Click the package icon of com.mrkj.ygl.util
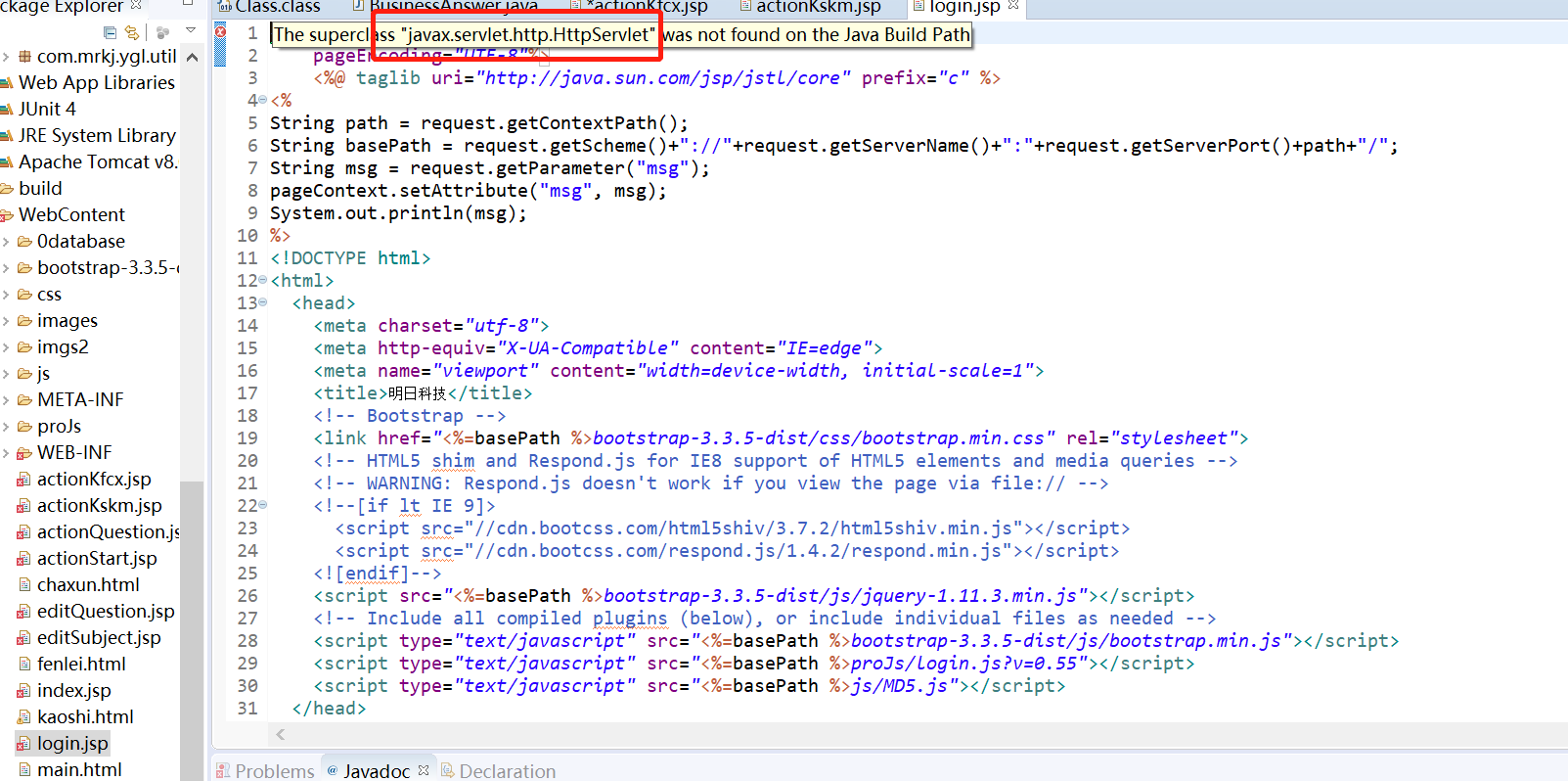The width and height of the screenshot is (1568, 781). coord(25,56)
